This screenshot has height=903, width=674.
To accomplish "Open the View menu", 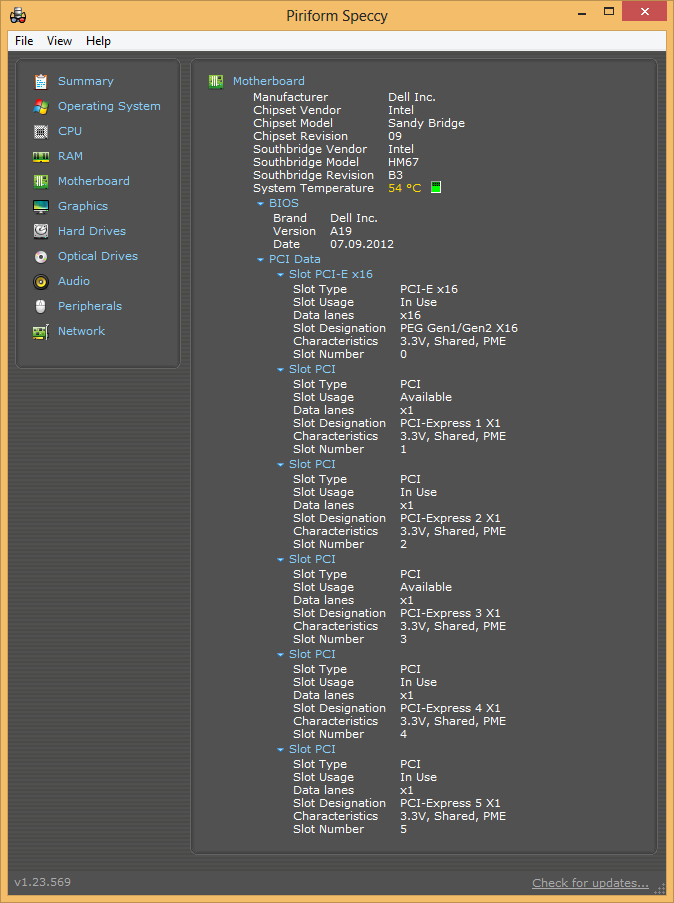I will click(x=59, y=41).
